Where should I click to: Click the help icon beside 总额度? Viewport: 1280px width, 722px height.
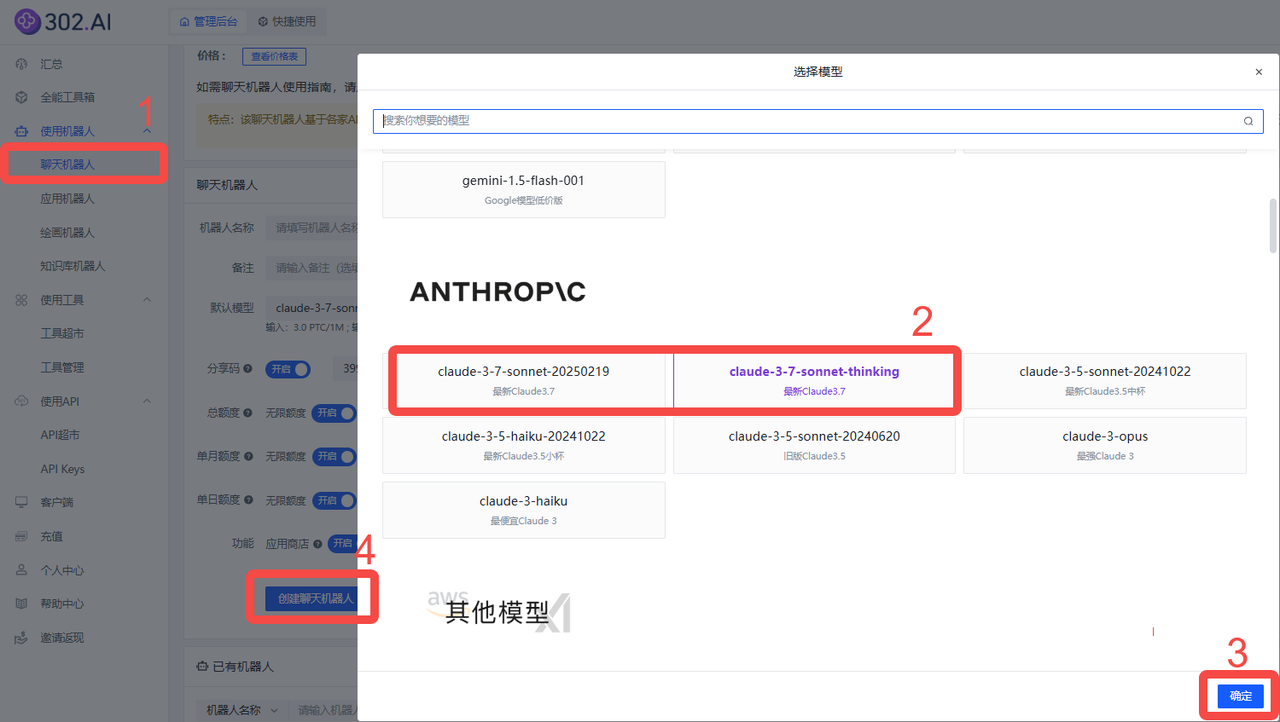coord(248,413)
